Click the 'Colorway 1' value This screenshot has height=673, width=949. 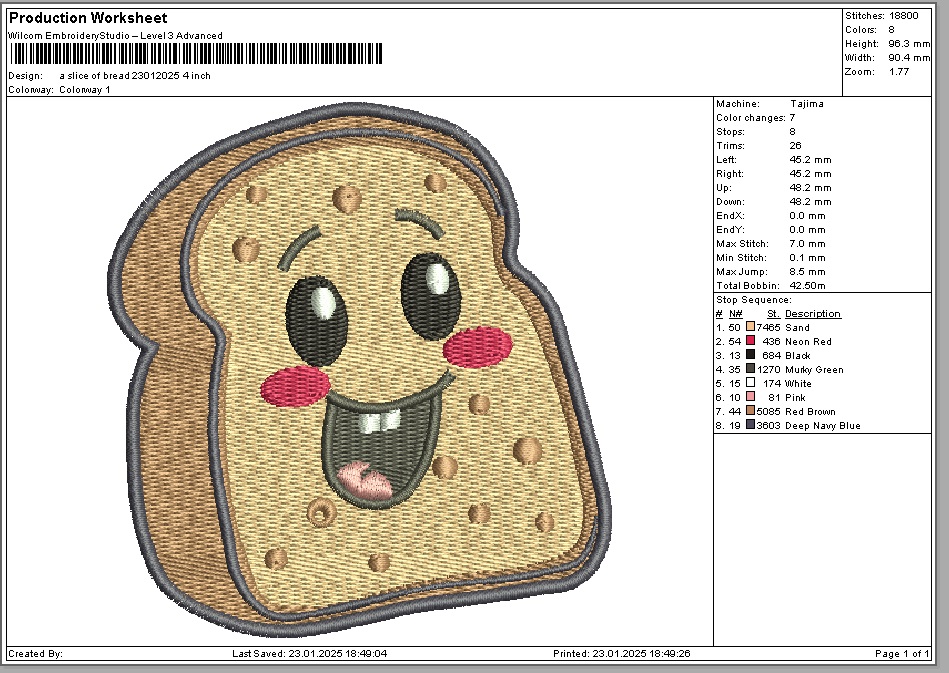point(85,90)
